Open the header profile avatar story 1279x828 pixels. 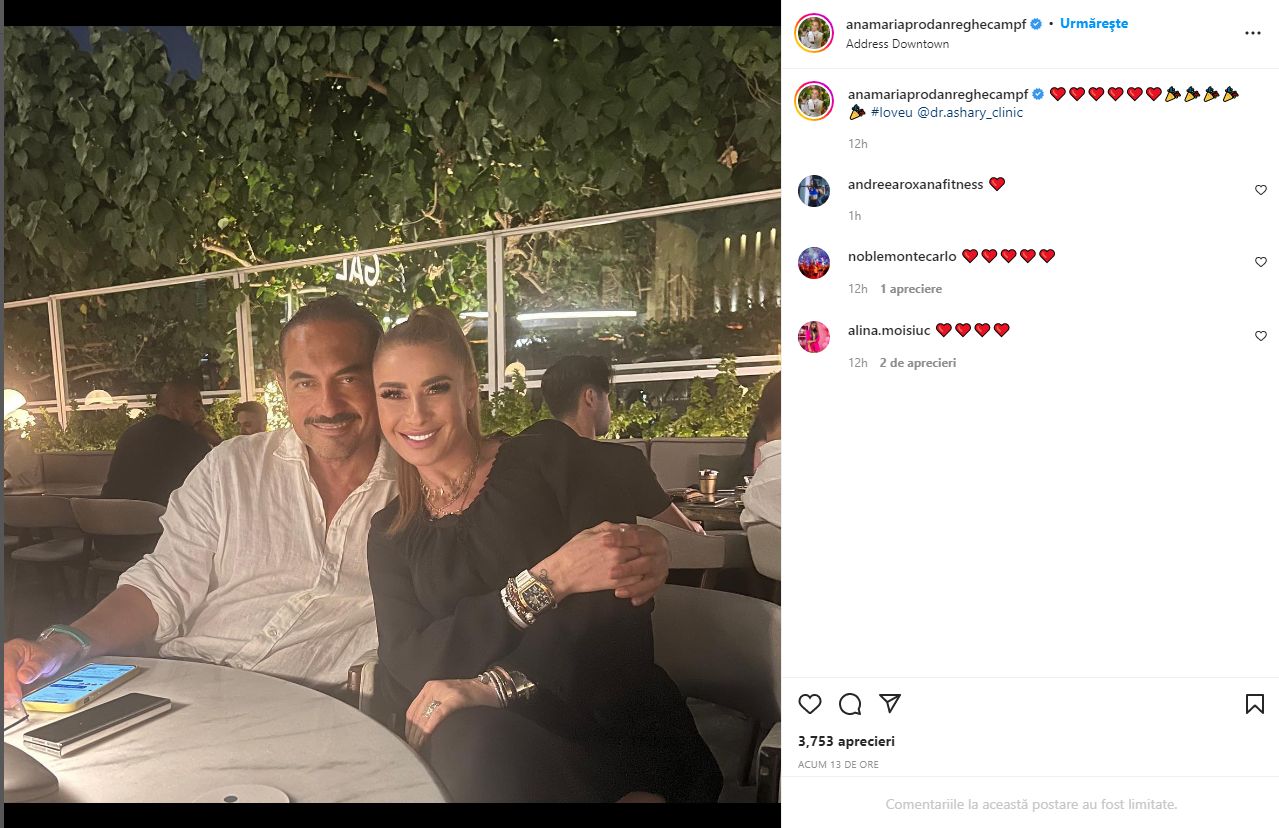click(x=814, y=33)
